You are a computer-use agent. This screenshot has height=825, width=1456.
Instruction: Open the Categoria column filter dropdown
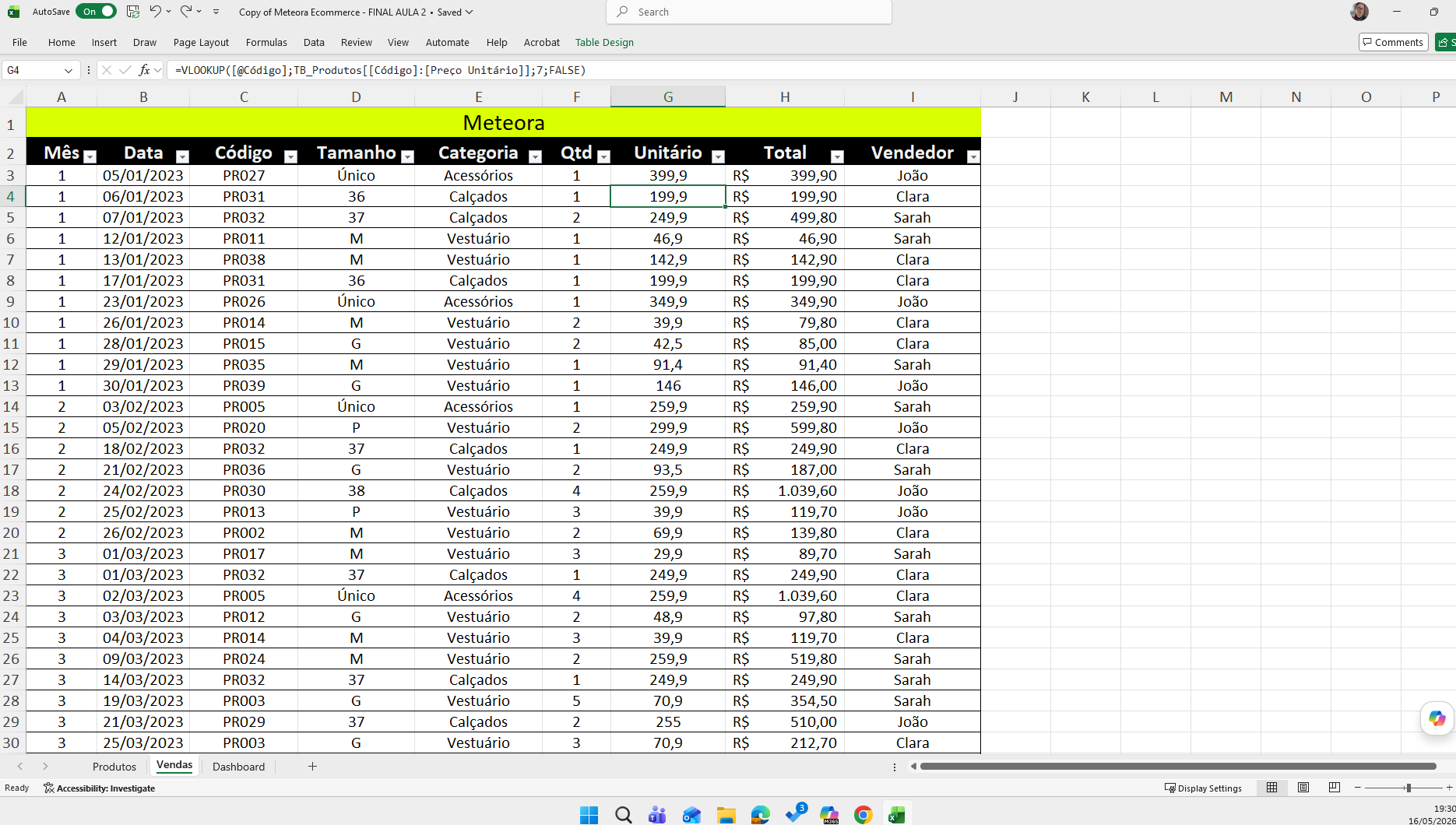coord(535,156)
